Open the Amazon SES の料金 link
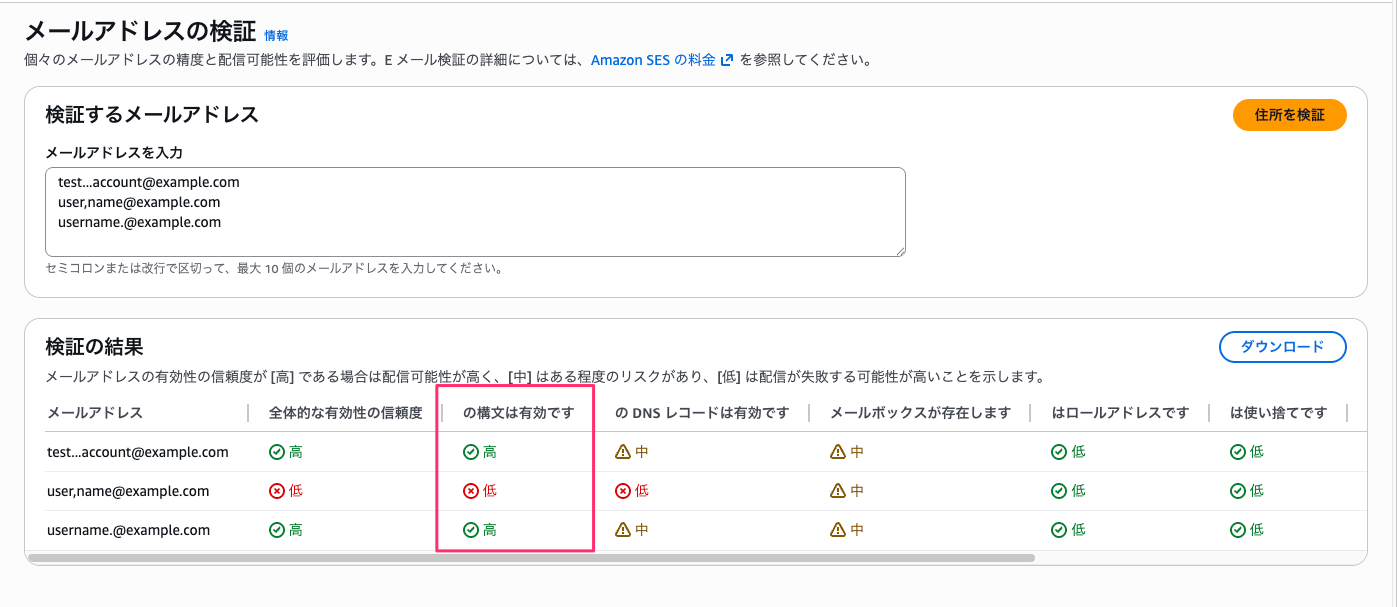The height and width of the screenshot is (607, 1397). point(653,60)
